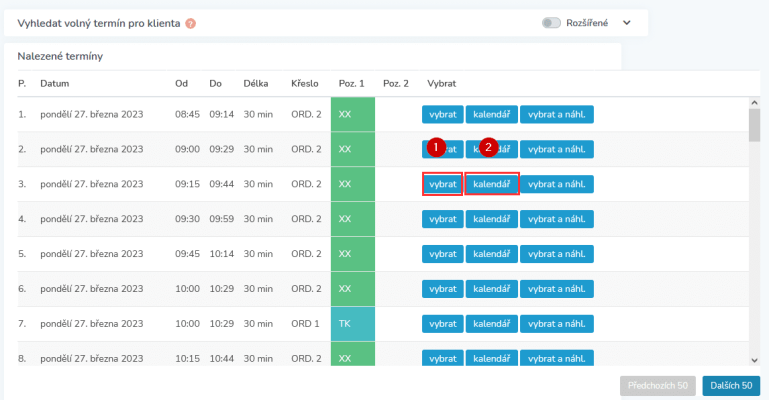Screen dimensions: 769x400
Task: Click the green XX cell in row 4
Action: click(353, 219)
